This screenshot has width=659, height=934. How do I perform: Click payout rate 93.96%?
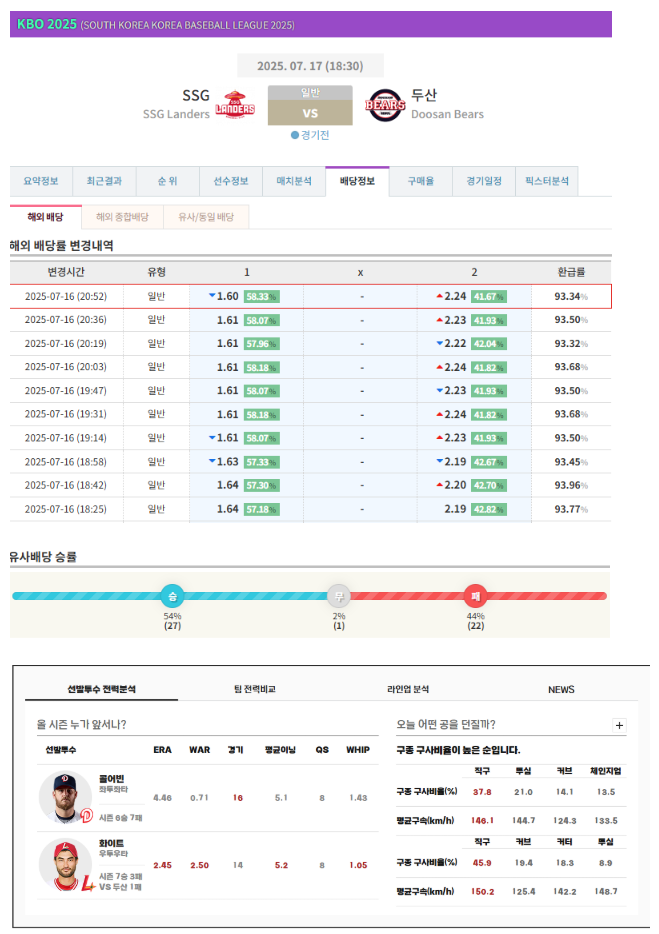(571, 485)
